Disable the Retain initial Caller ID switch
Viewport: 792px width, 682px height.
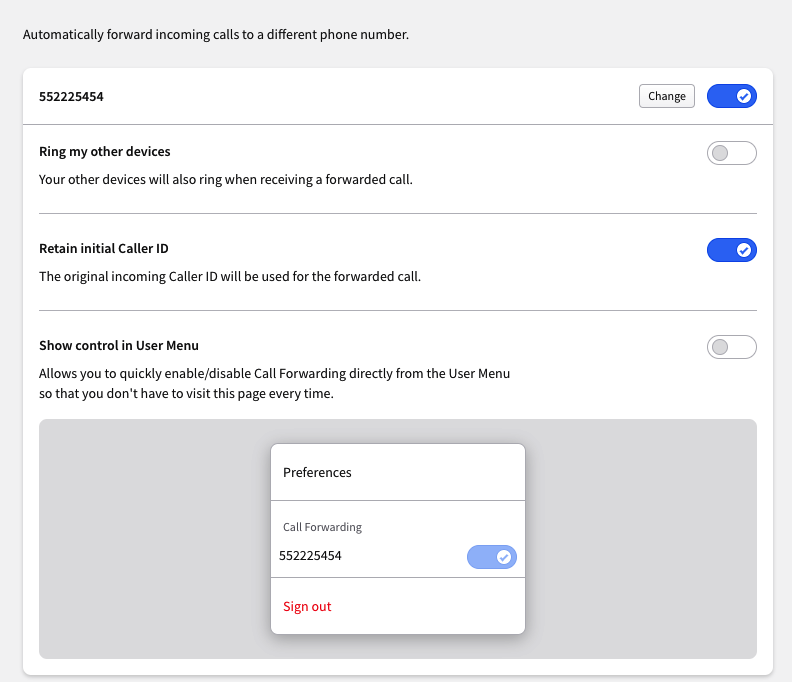coord(731,250)
